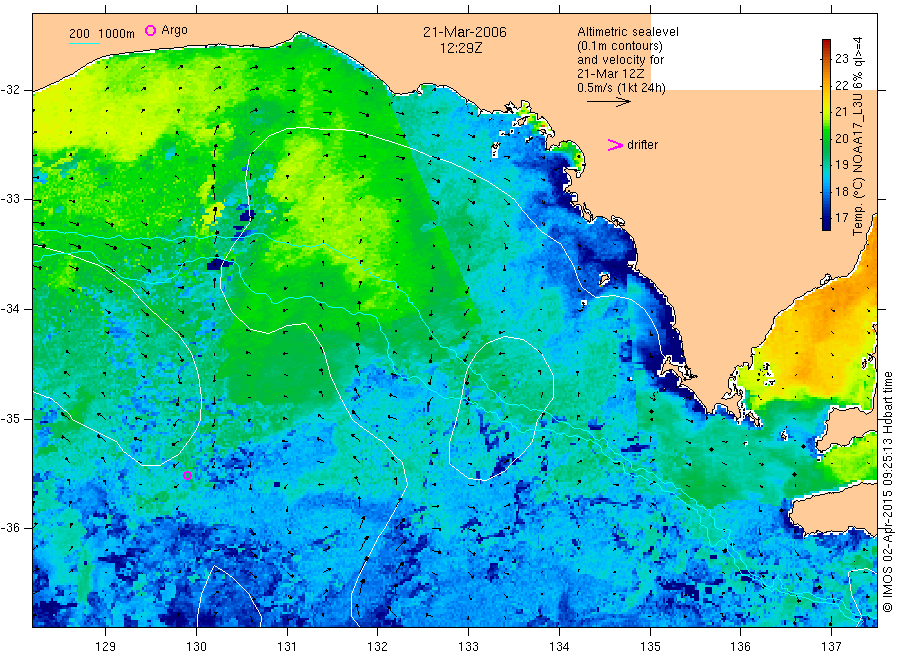
Task: Click longitude axis label 129
Action: click(x=106, y=647)
